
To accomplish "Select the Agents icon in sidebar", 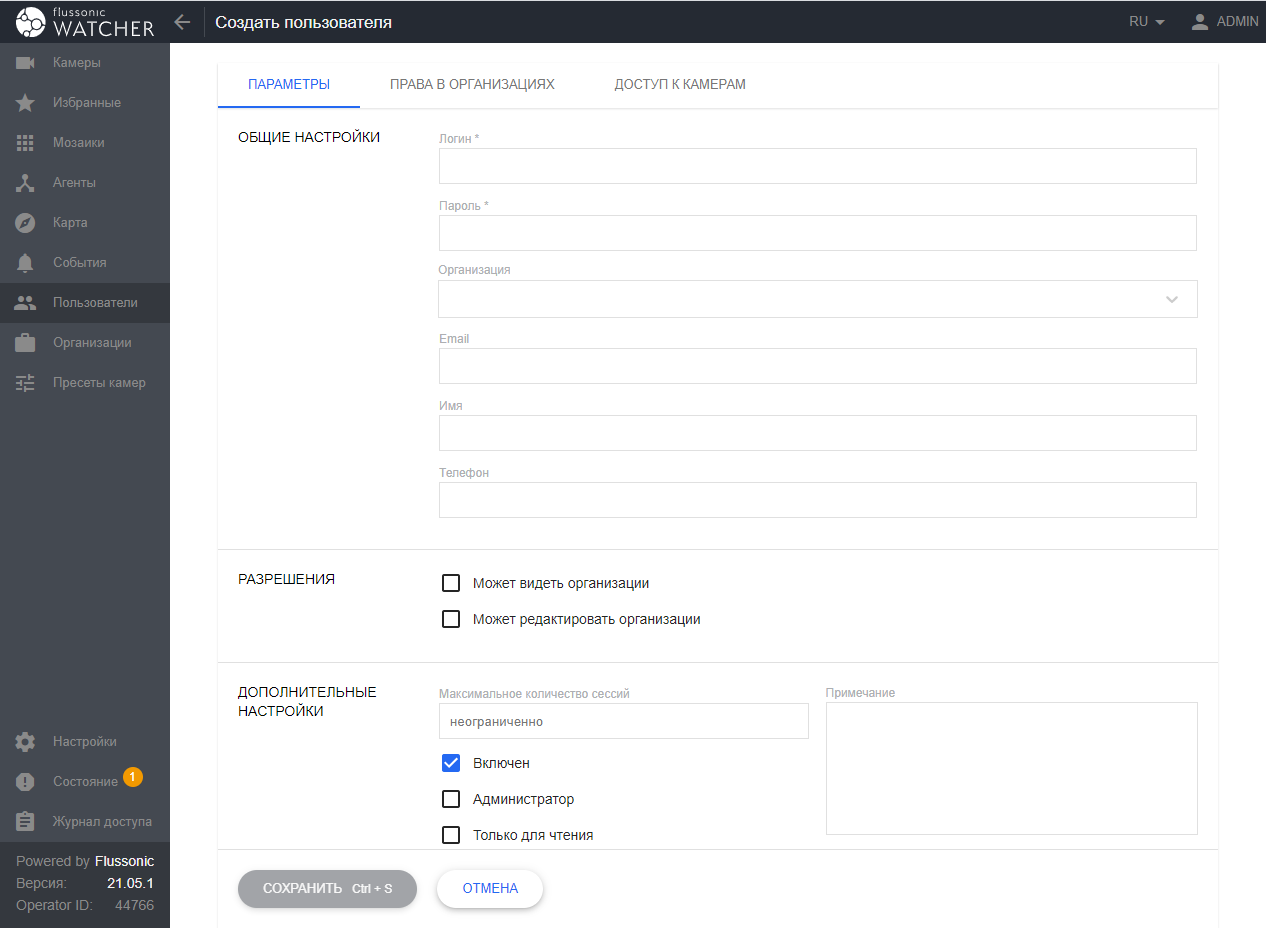I will click(x=26, y=183).
